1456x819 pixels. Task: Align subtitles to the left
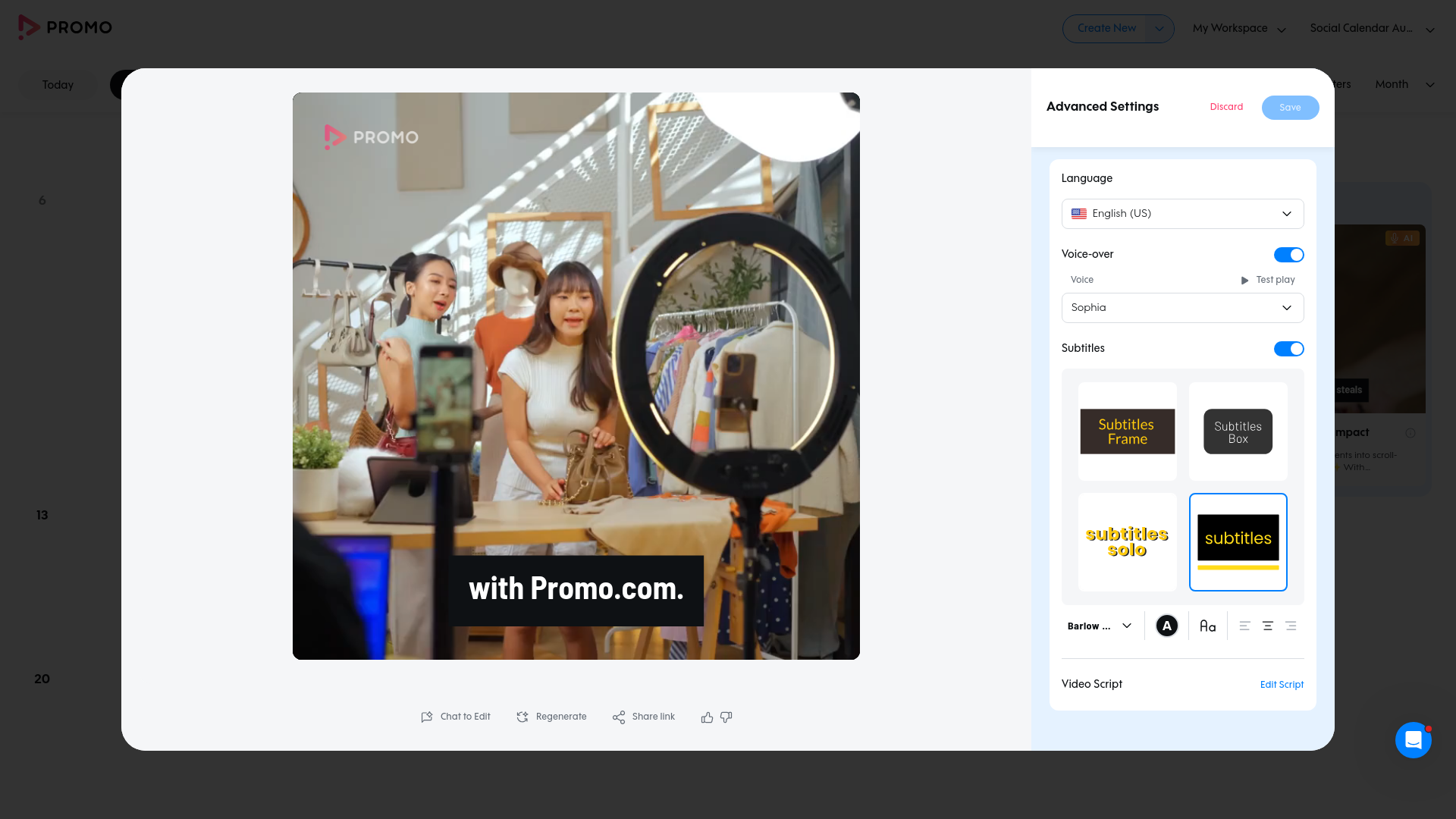pyautogui.click(x=1244, y=626)
